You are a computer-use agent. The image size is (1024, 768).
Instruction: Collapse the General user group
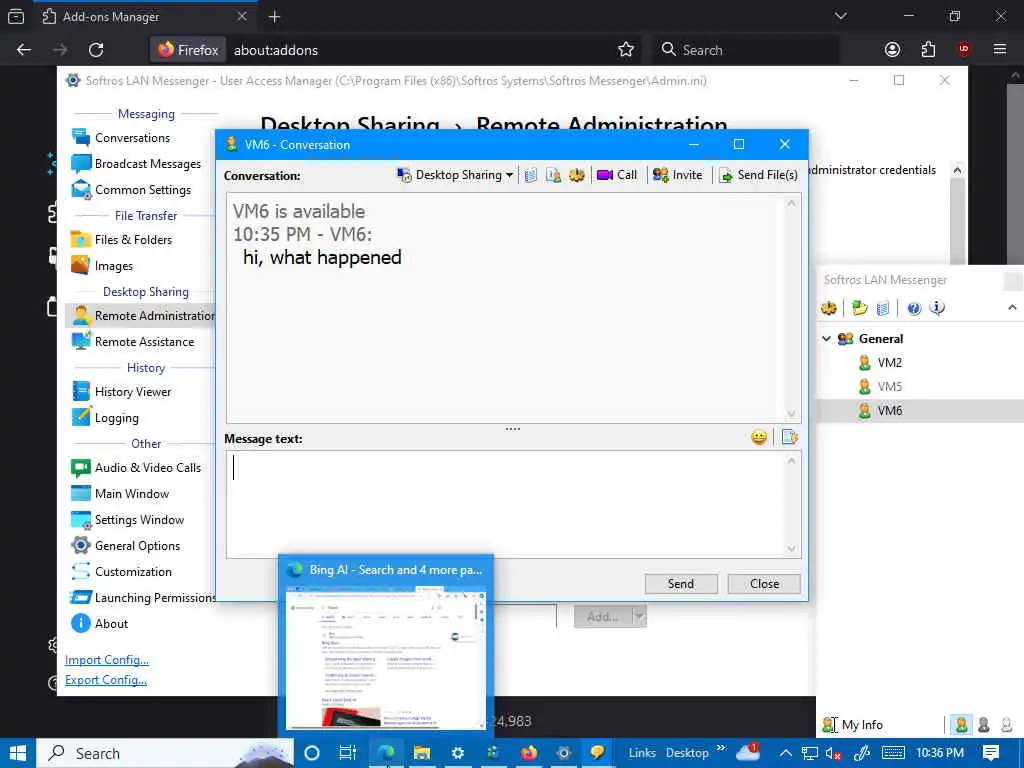click(x=826, y=339)
